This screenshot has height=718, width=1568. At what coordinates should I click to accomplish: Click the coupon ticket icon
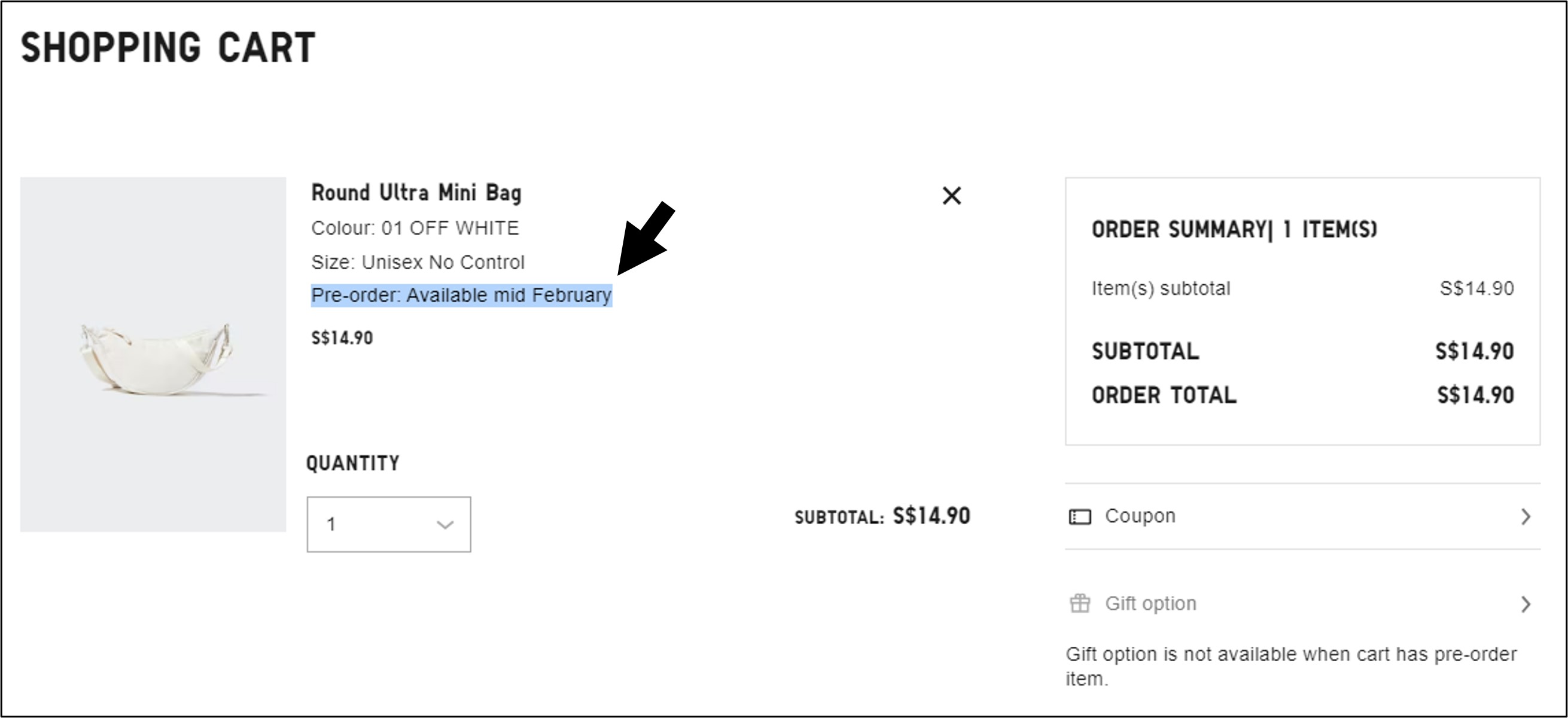1080,517
